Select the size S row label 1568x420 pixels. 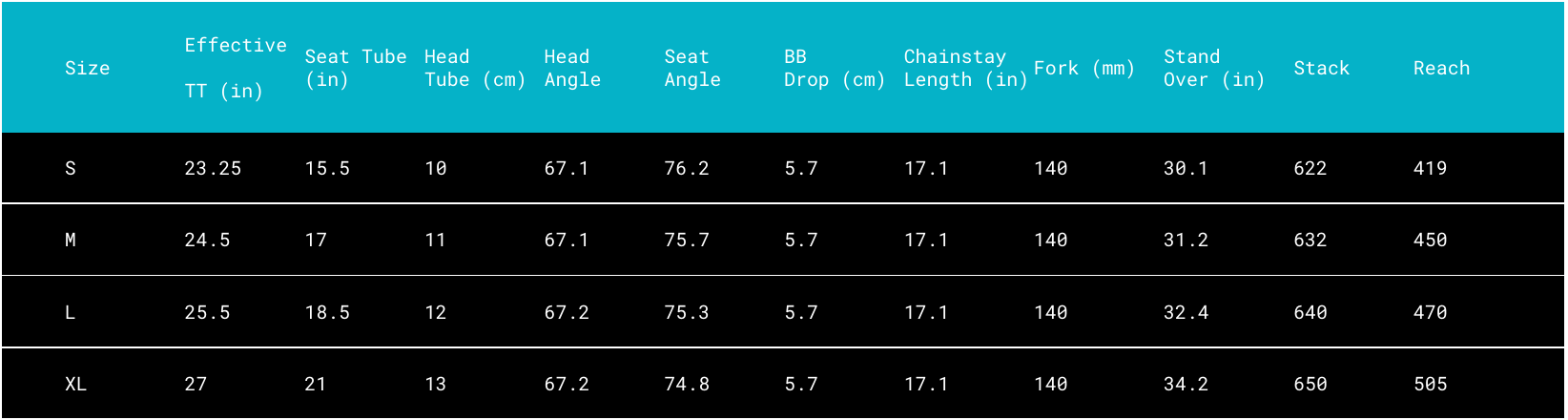tap(71, 168)
